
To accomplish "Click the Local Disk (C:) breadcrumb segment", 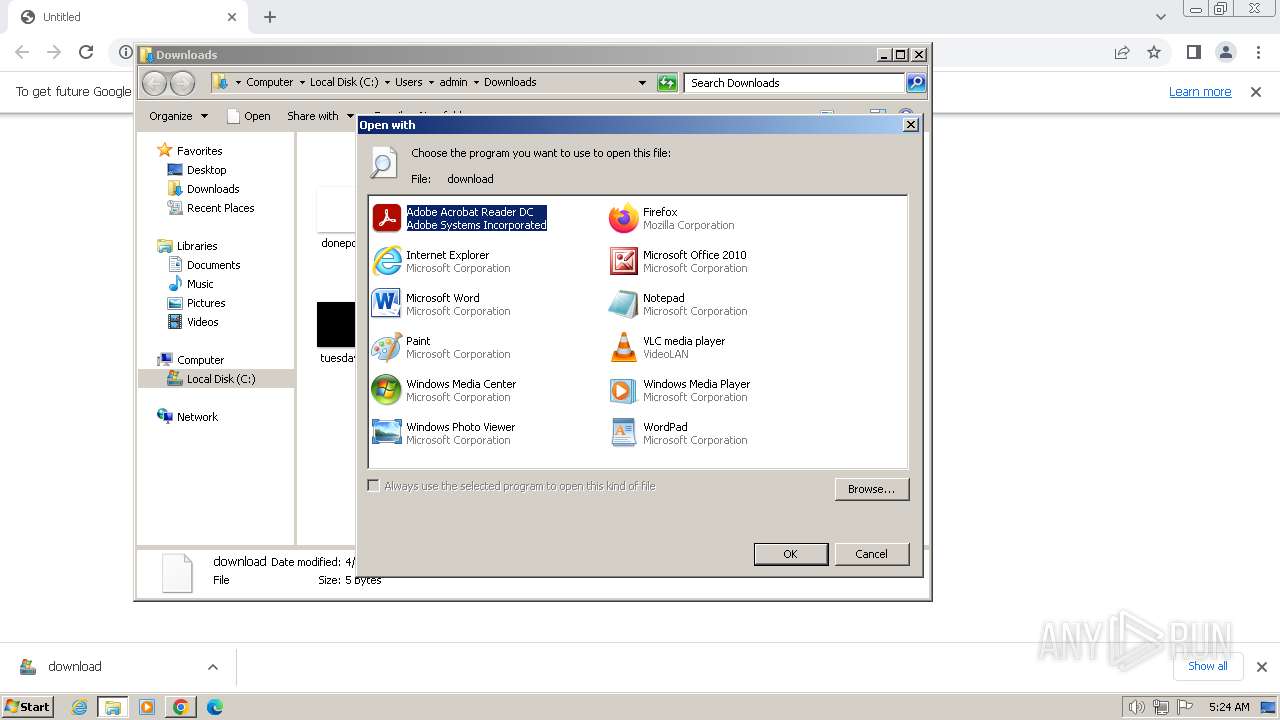I will pos(344,82).
